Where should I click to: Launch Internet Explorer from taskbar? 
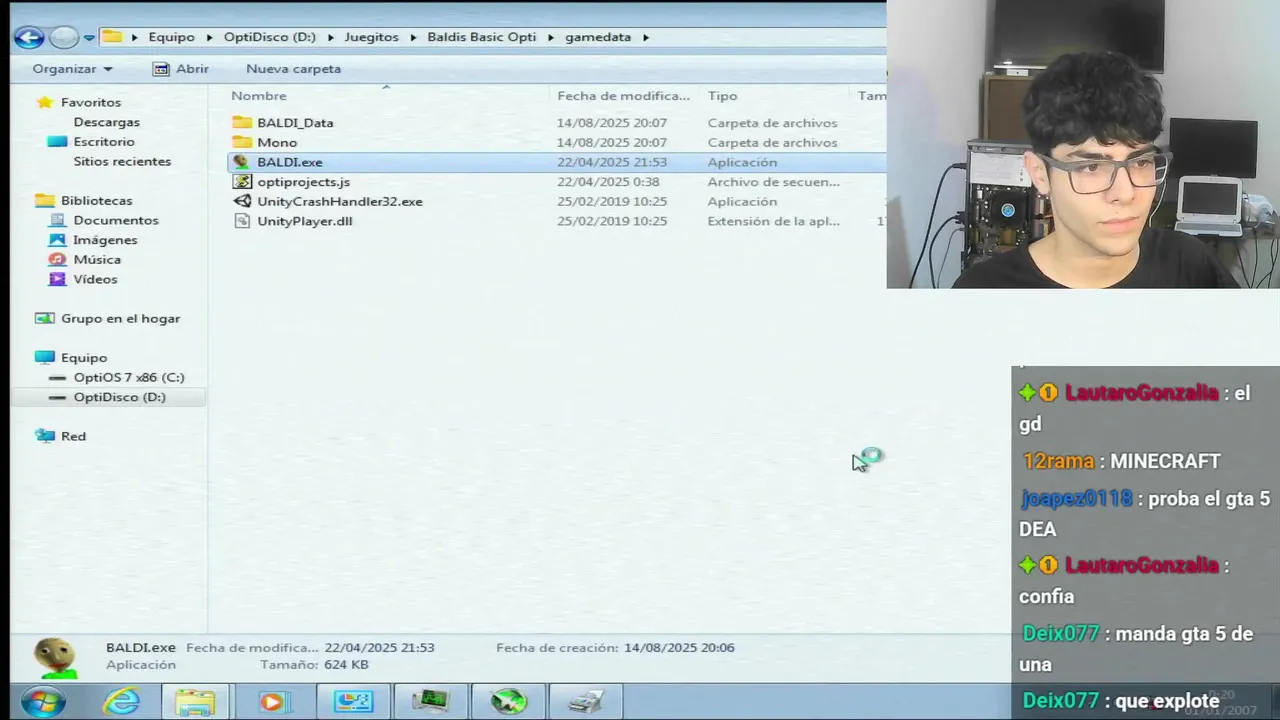(x=121, y=702)
